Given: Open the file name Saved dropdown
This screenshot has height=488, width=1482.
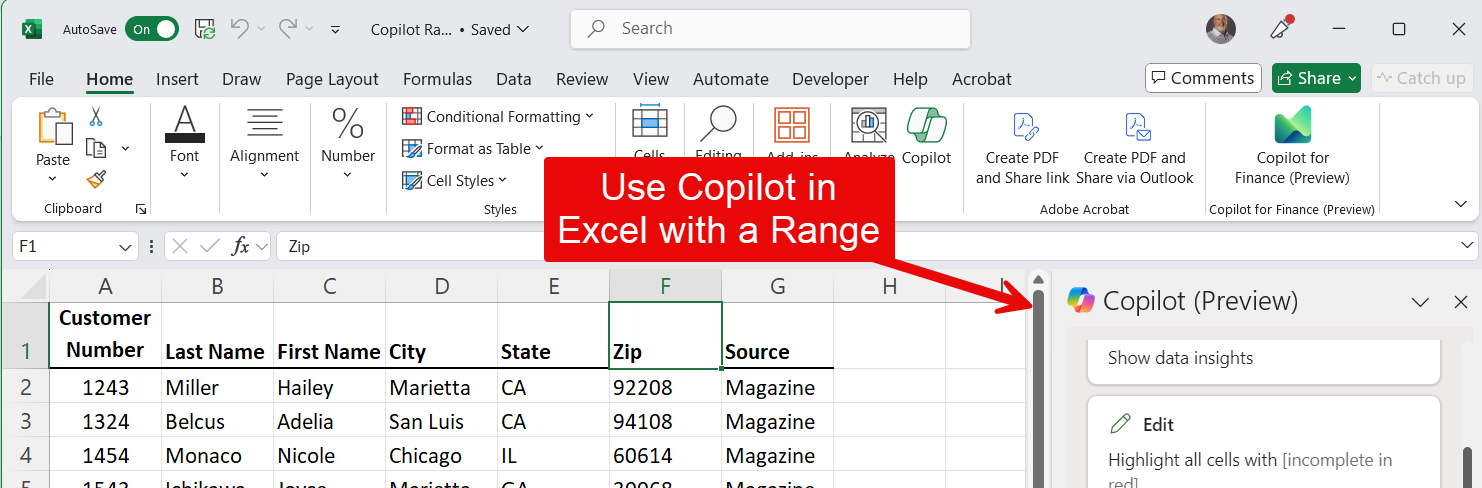Looking at the screenshot, I should point(450,30).
